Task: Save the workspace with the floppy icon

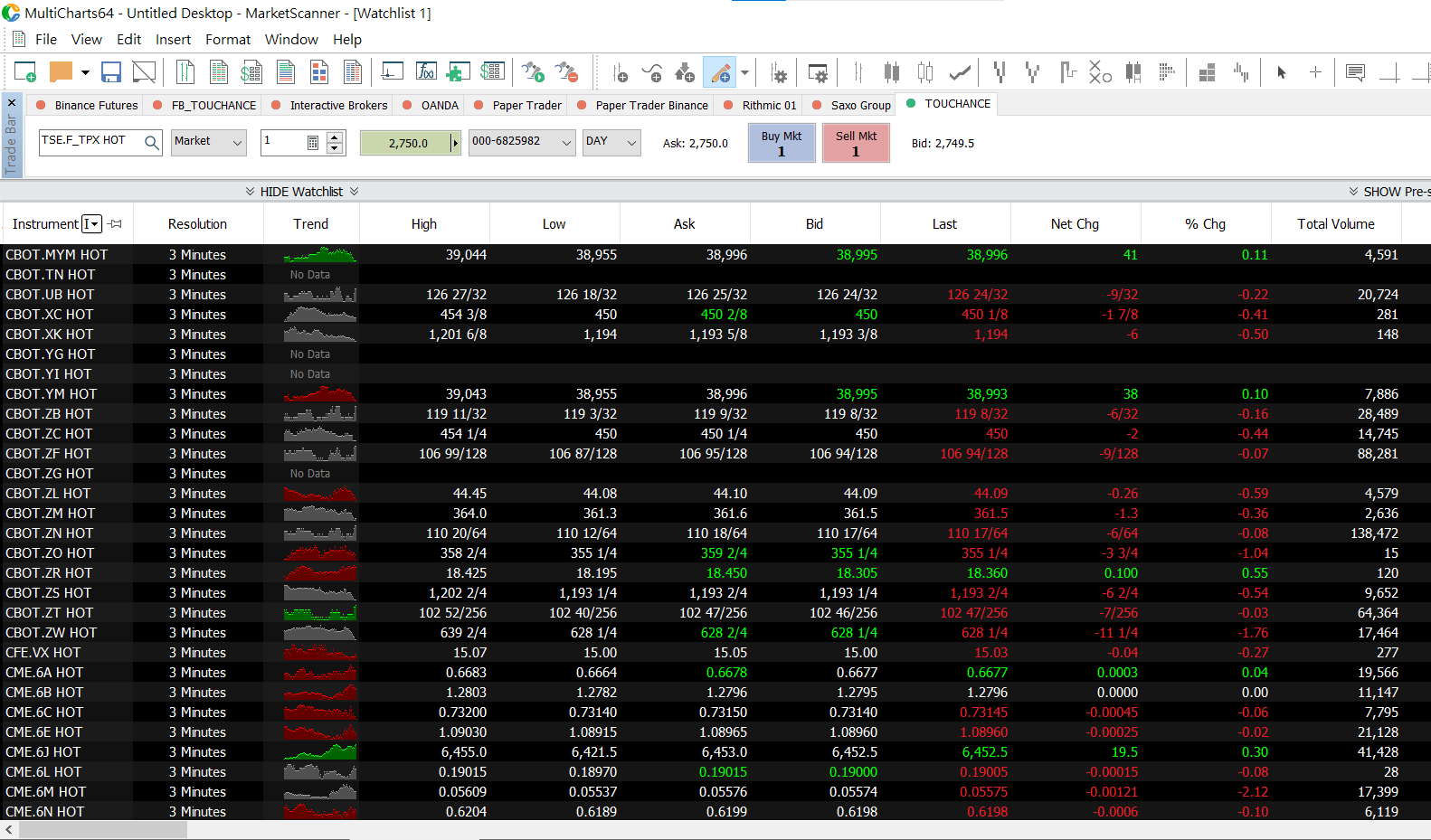Action: (111, 72)
